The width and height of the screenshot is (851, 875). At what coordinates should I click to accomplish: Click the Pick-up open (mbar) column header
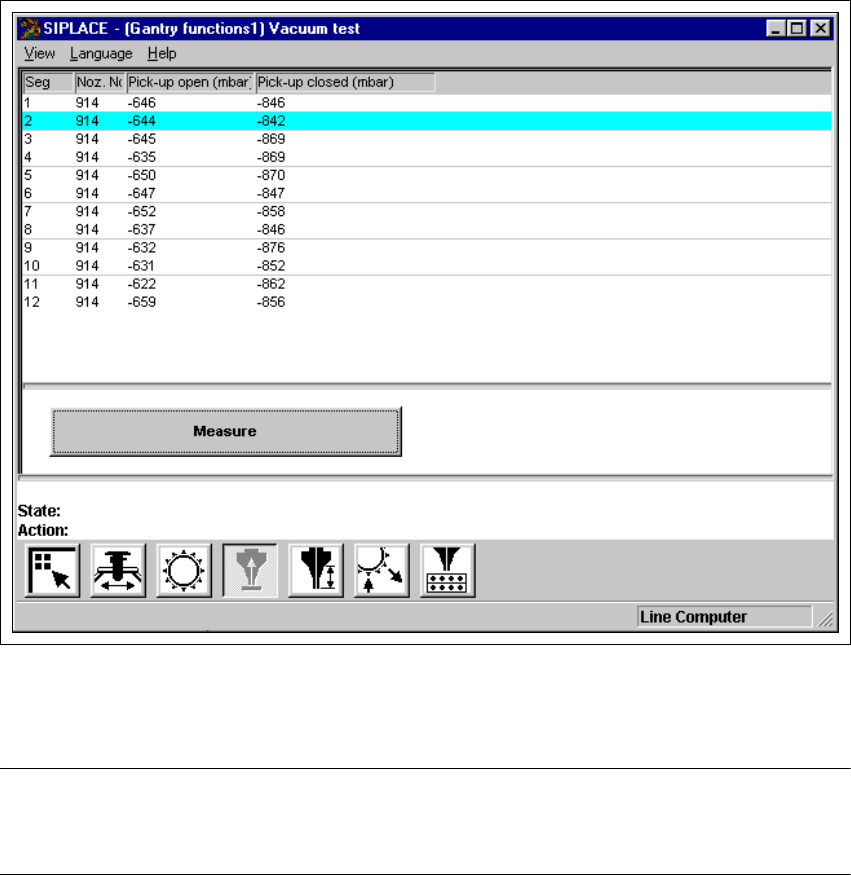click(x=190, y=82)
